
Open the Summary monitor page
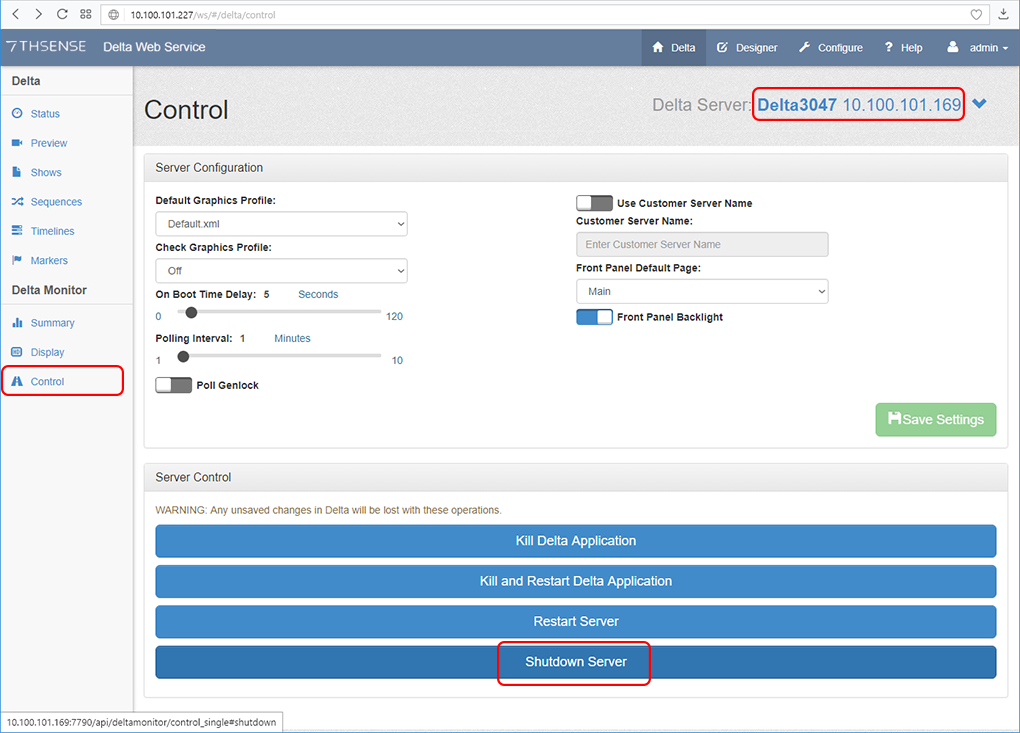(53, 323)
